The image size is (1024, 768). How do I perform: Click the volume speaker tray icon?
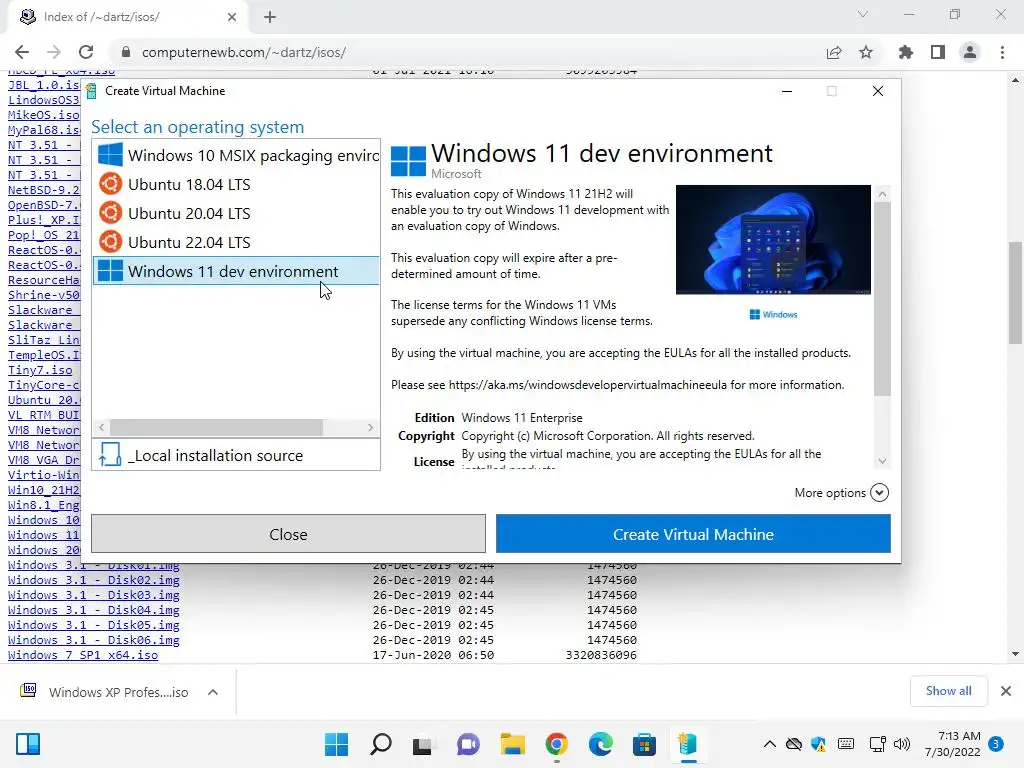(902, 744)
